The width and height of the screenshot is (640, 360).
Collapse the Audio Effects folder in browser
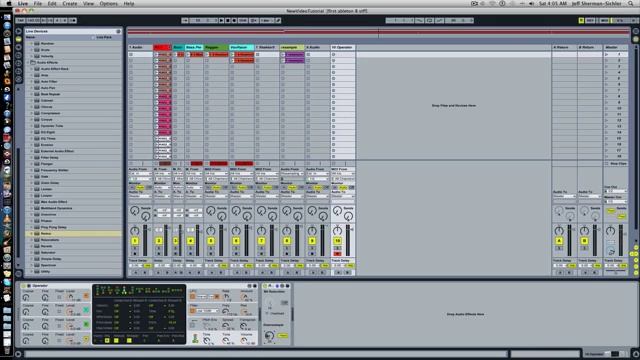28,62
